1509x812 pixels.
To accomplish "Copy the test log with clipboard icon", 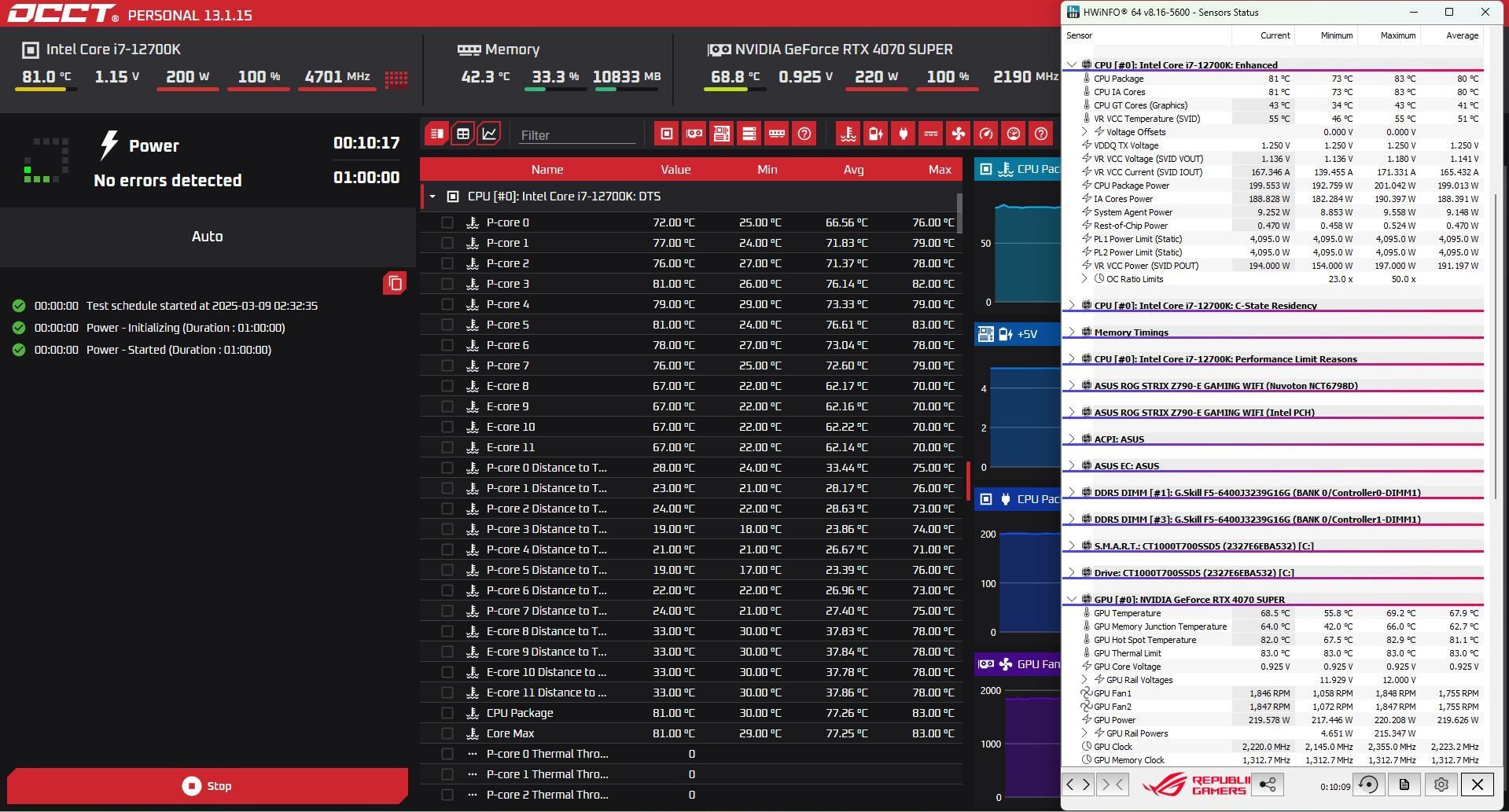I will point(395,283).
